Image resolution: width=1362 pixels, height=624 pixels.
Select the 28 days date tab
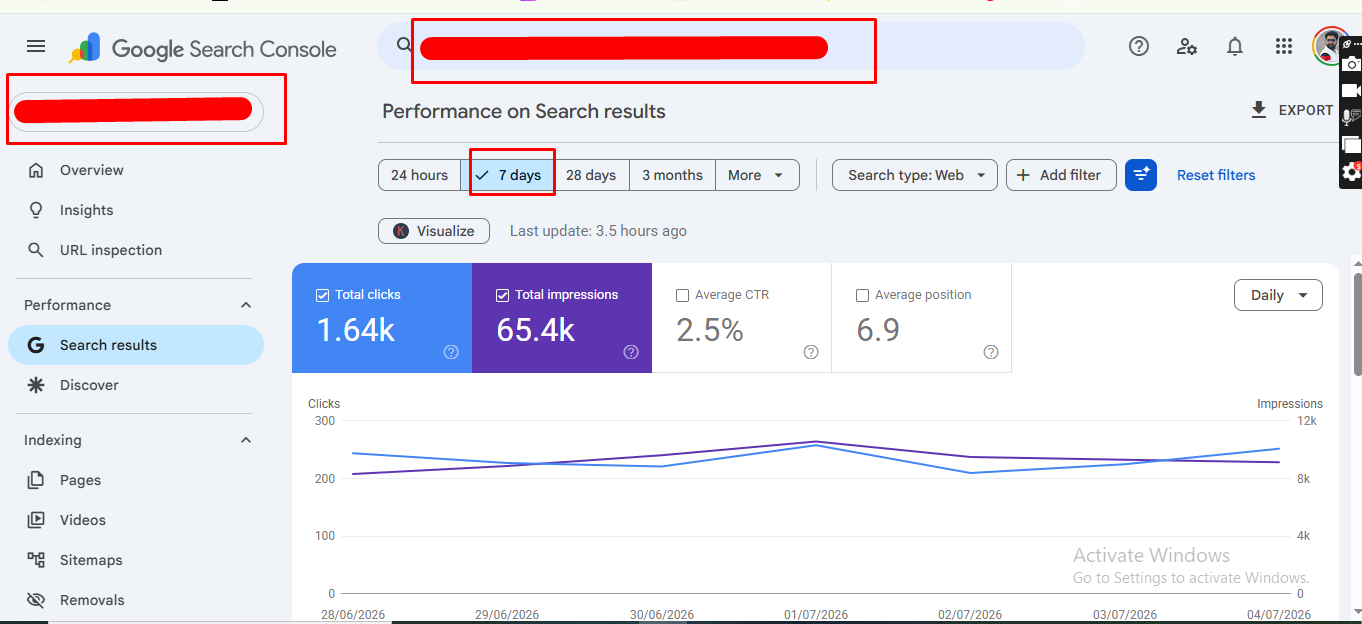591,175
